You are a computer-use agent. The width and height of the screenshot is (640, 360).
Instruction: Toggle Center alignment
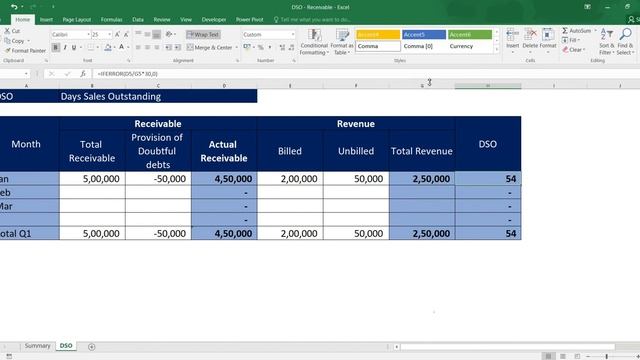(147, 48)
